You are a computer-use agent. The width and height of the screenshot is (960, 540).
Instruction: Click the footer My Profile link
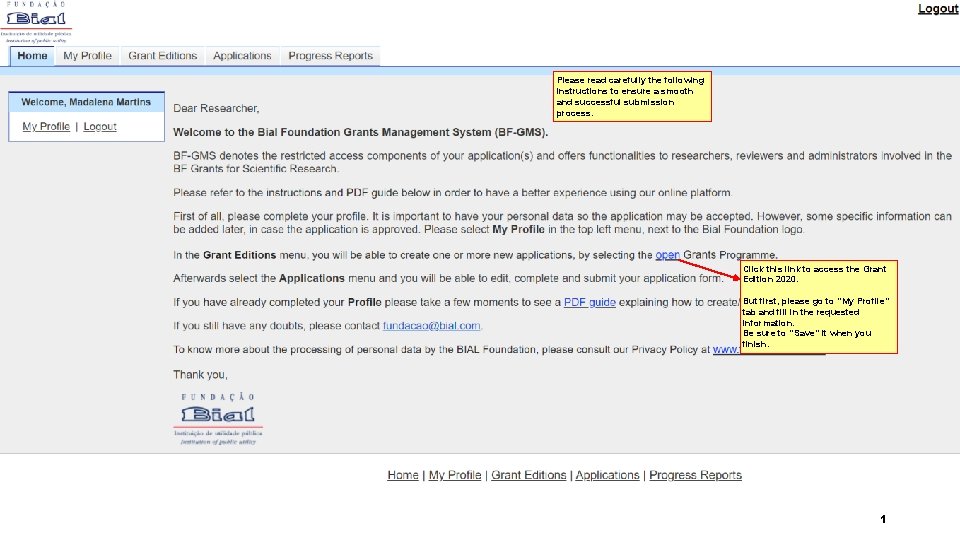point(455,475)
